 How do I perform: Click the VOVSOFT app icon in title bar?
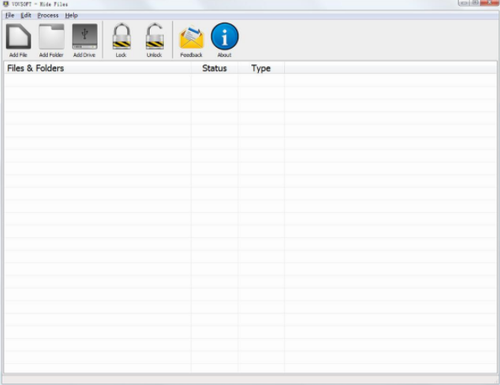[6, 4]
